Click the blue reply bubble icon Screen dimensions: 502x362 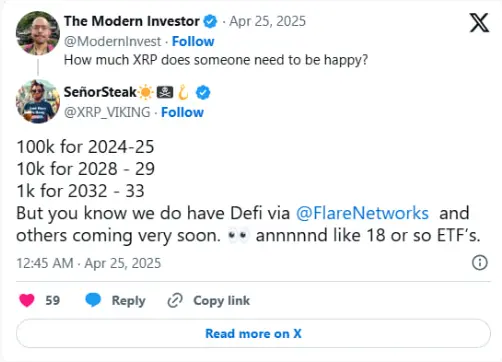pyautogui.click(x=93, y=300)
